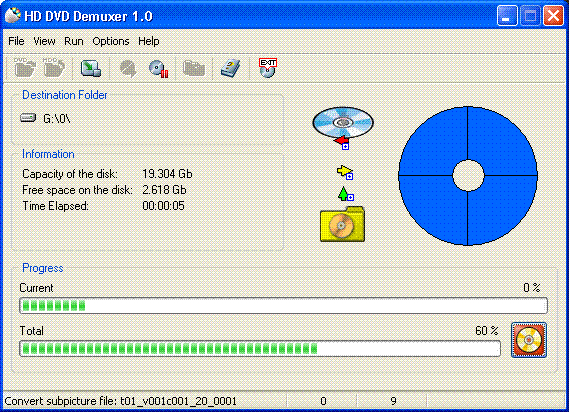Open the Run menu
569x412 pixels.
pos(74,41)
